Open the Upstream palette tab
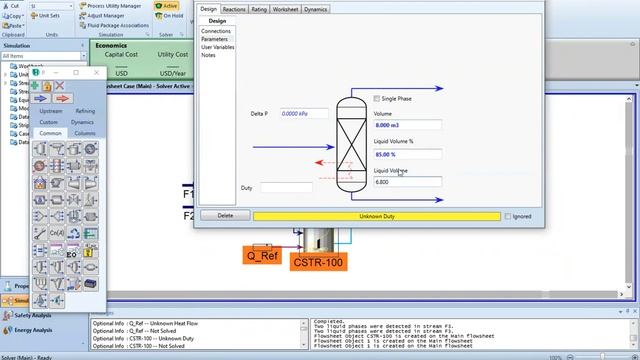Screen dimensions: 640x360 [51, 111]
